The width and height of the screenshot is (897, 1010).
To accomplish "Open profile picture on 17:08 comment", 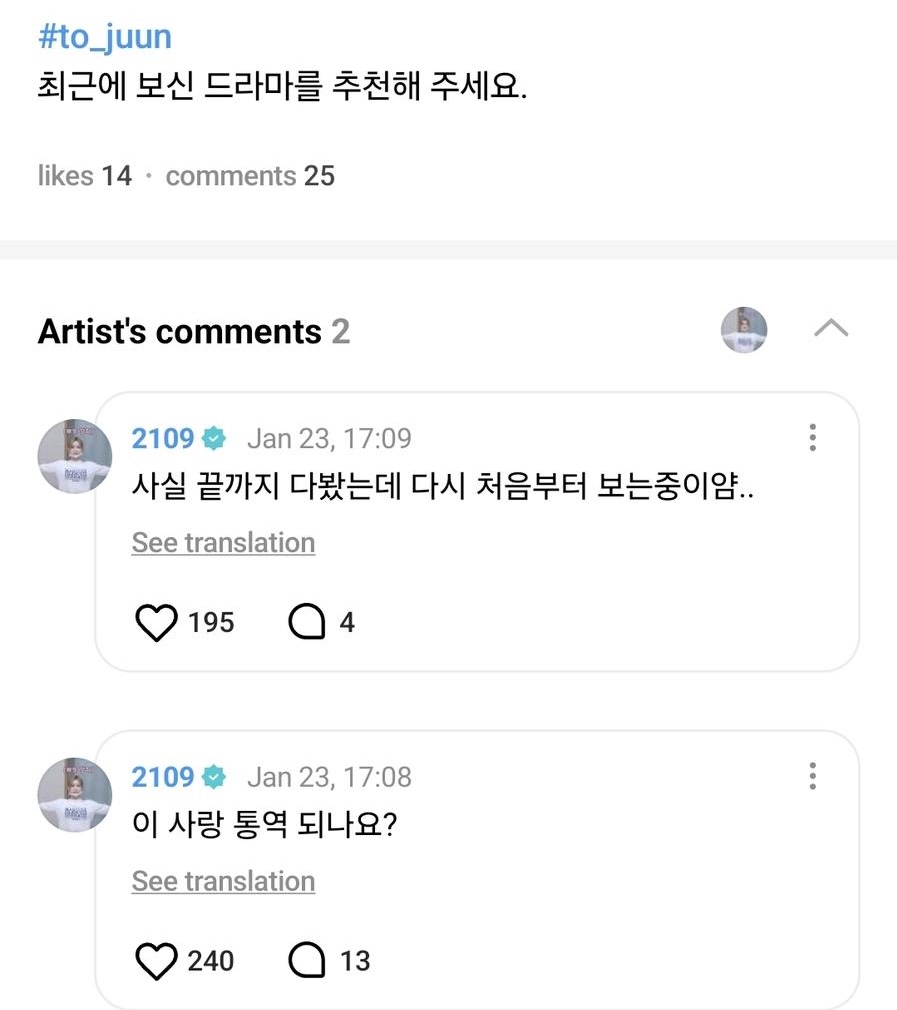I will pyautogui.click(x=75, y=794).
